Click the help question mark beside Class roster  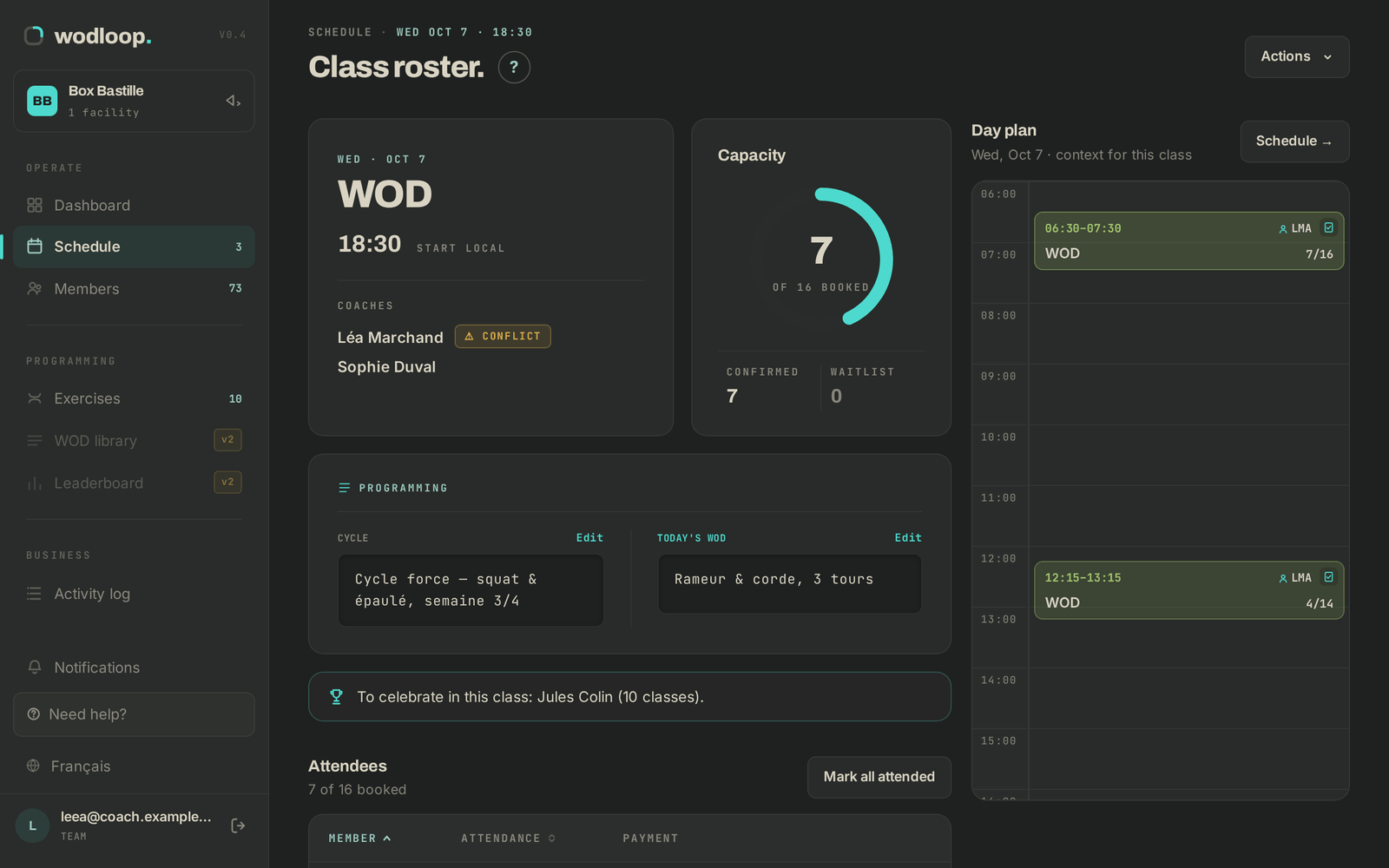[514, 67]
